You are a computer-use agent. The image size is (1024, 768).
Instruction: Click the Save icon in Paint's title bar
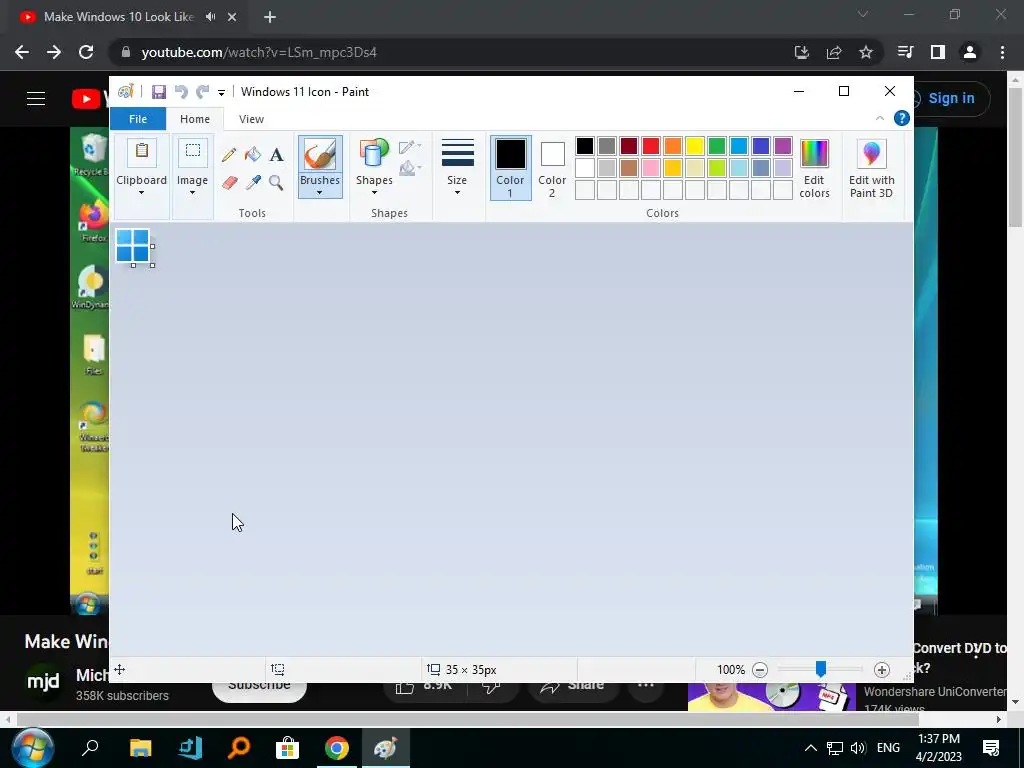tap(159, 92)
